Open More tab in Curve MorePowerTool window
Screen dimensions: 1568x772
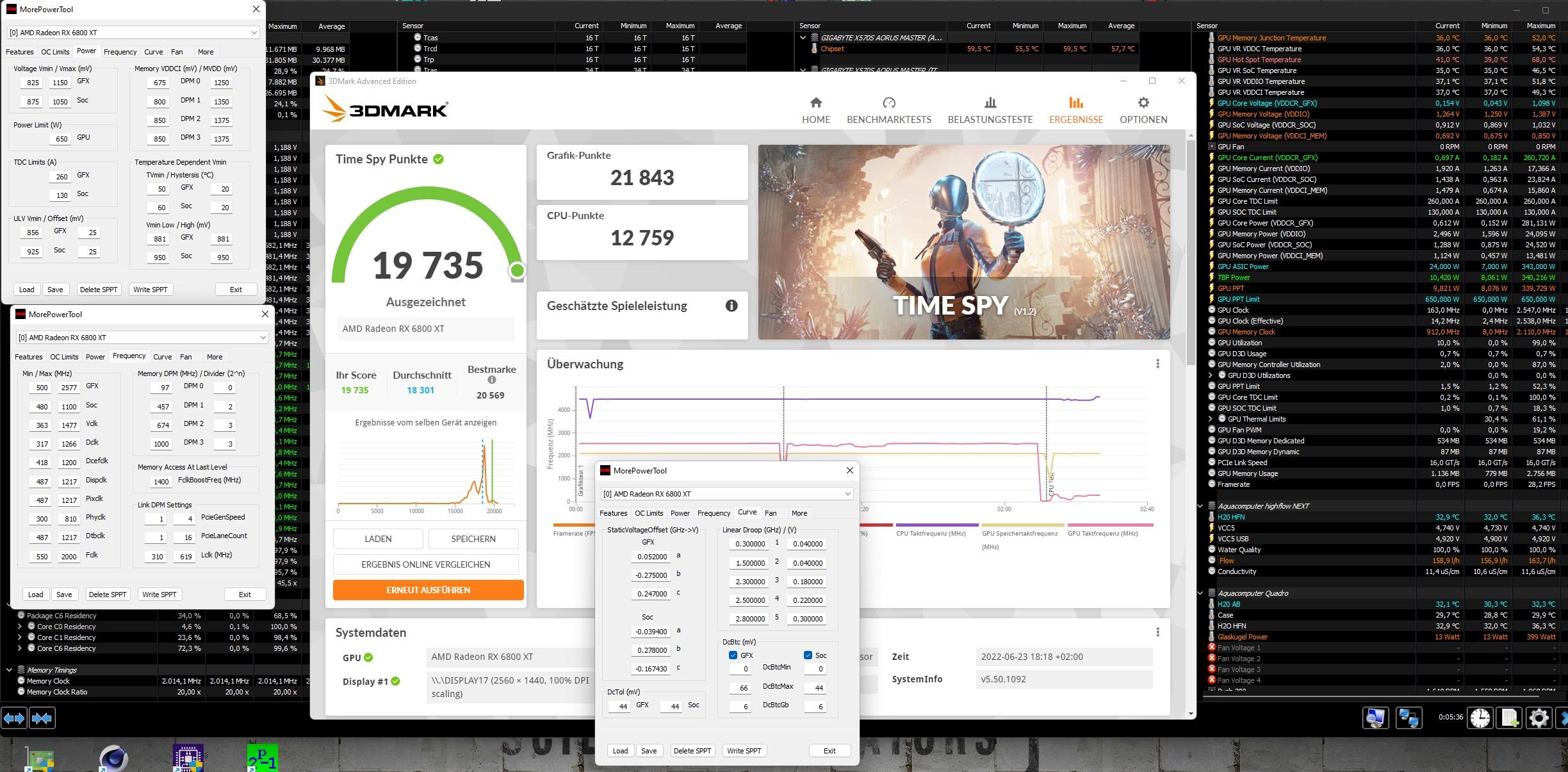click(x=799, y=513)
